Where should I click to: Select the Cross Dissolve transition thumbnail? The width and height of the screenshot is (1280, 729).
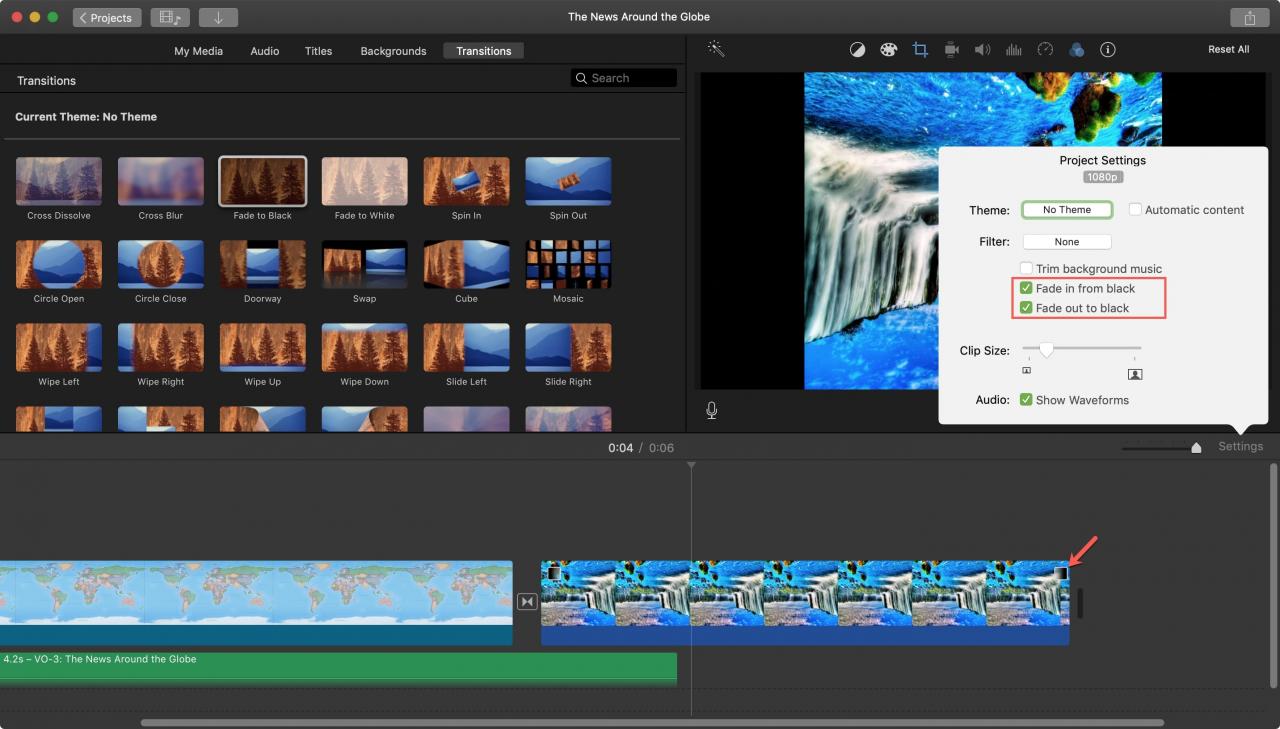[x=59, y=182]
